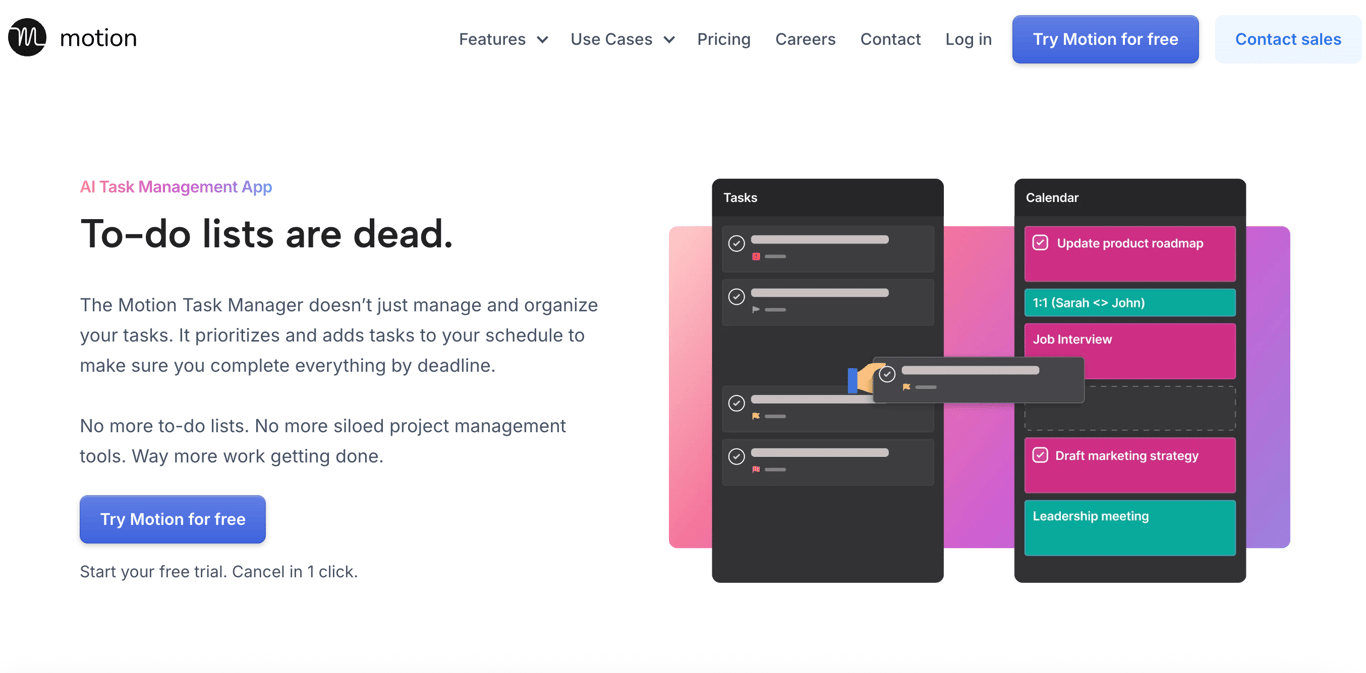1366x673 pixels.
Task: Click the Update product roadmap event text
Action: click(1130, 243)
